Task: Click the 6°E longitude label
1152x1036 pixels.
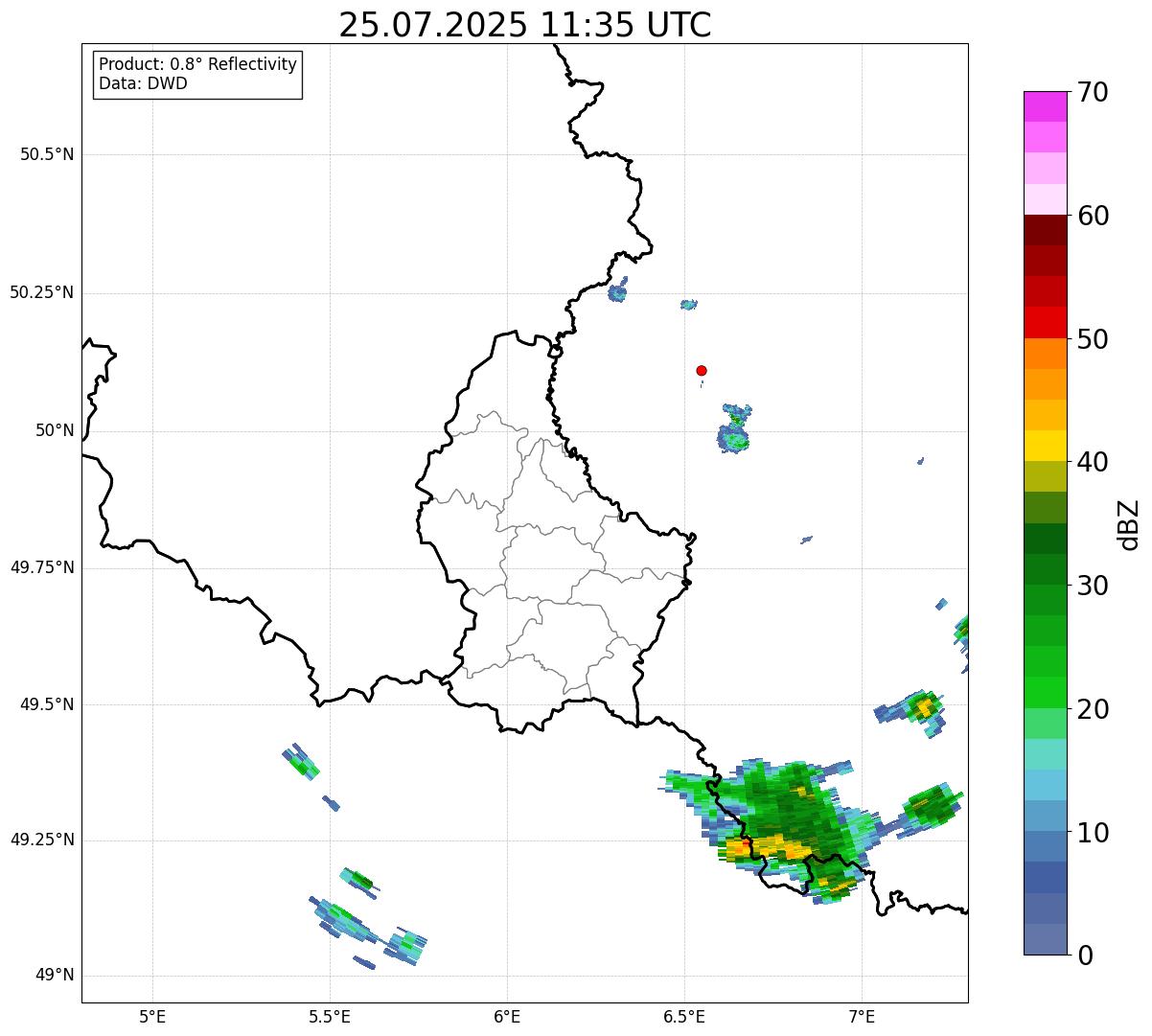Action: (x=507, y=1016)
